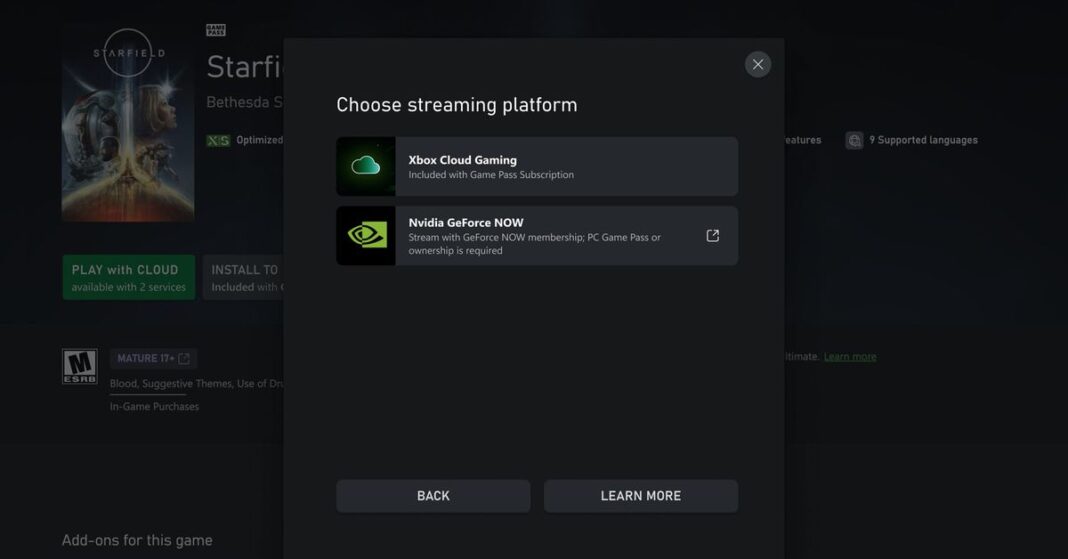The height and width of the screenshot is (559, 1068).
Task: Click the ESRB Mature rating icon
Action: coord(79,367)
